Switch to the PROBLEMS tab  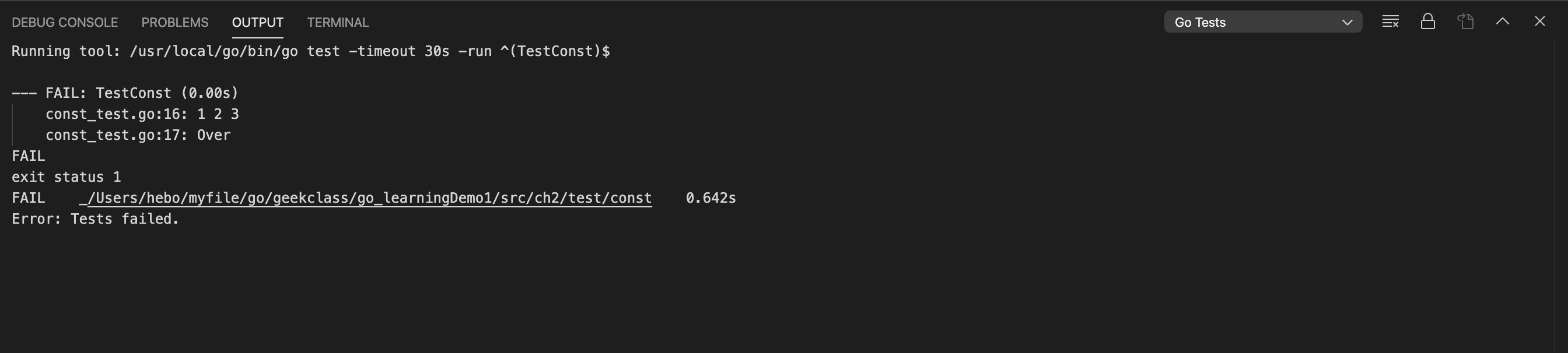[x=174, y=23]
